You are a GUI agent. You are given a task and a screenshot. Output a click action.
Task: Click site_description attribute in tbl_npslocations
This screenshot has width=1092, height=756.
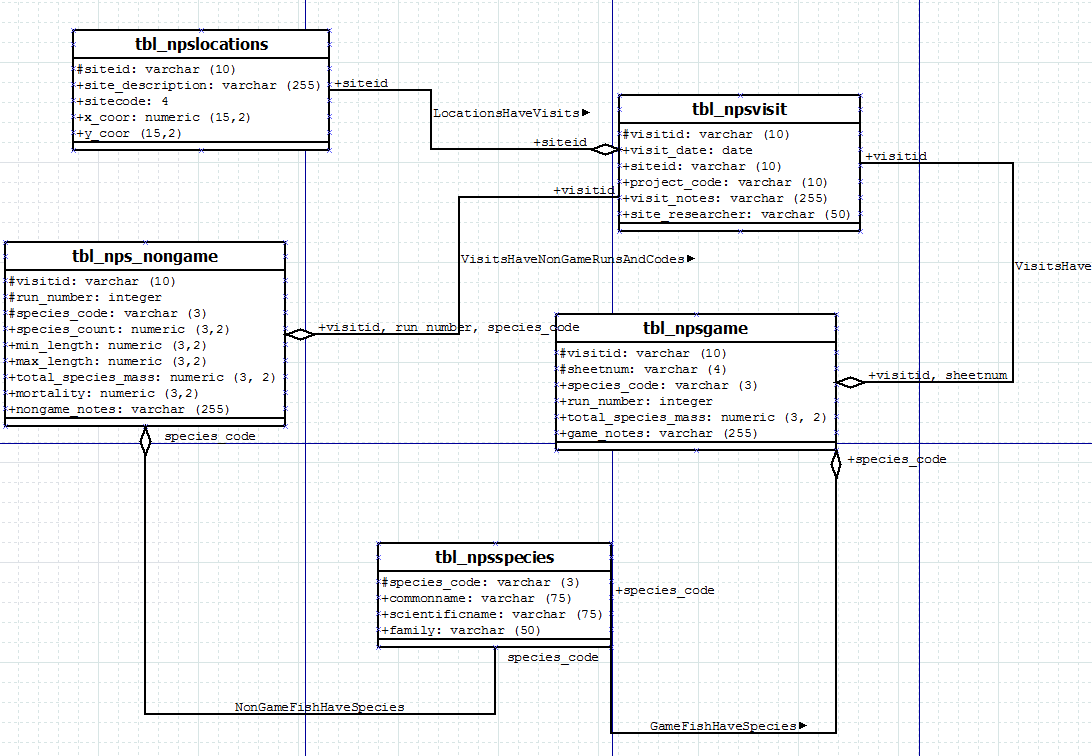click(198, 86)
